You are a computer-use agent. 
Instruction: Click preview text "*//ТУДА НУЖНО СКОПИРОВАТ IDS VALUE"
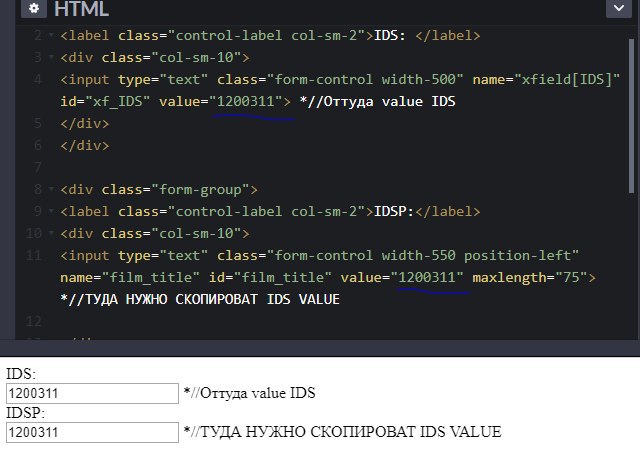pyautogui.click(x=342, y=432)
